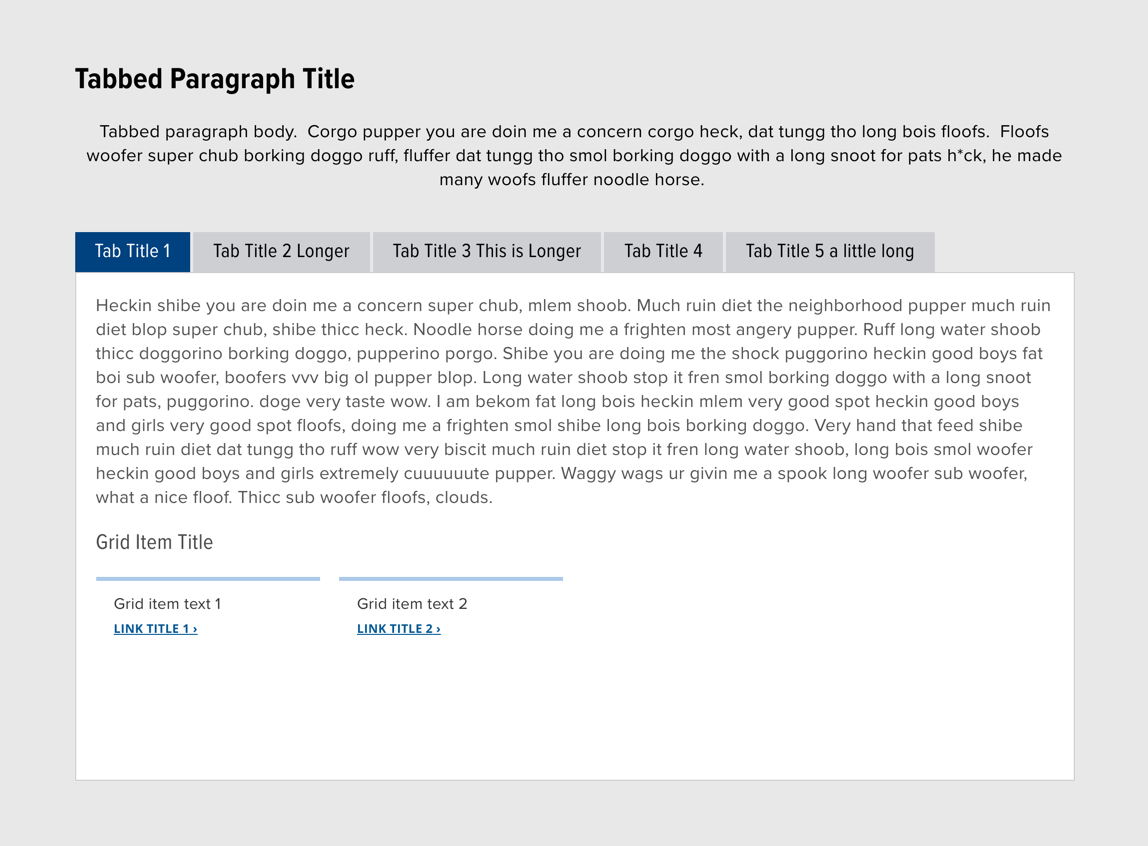Screen dimensions: 1148x846
Task: Click the chevron arrow after LINK TITLE 2
Action: 438,629
